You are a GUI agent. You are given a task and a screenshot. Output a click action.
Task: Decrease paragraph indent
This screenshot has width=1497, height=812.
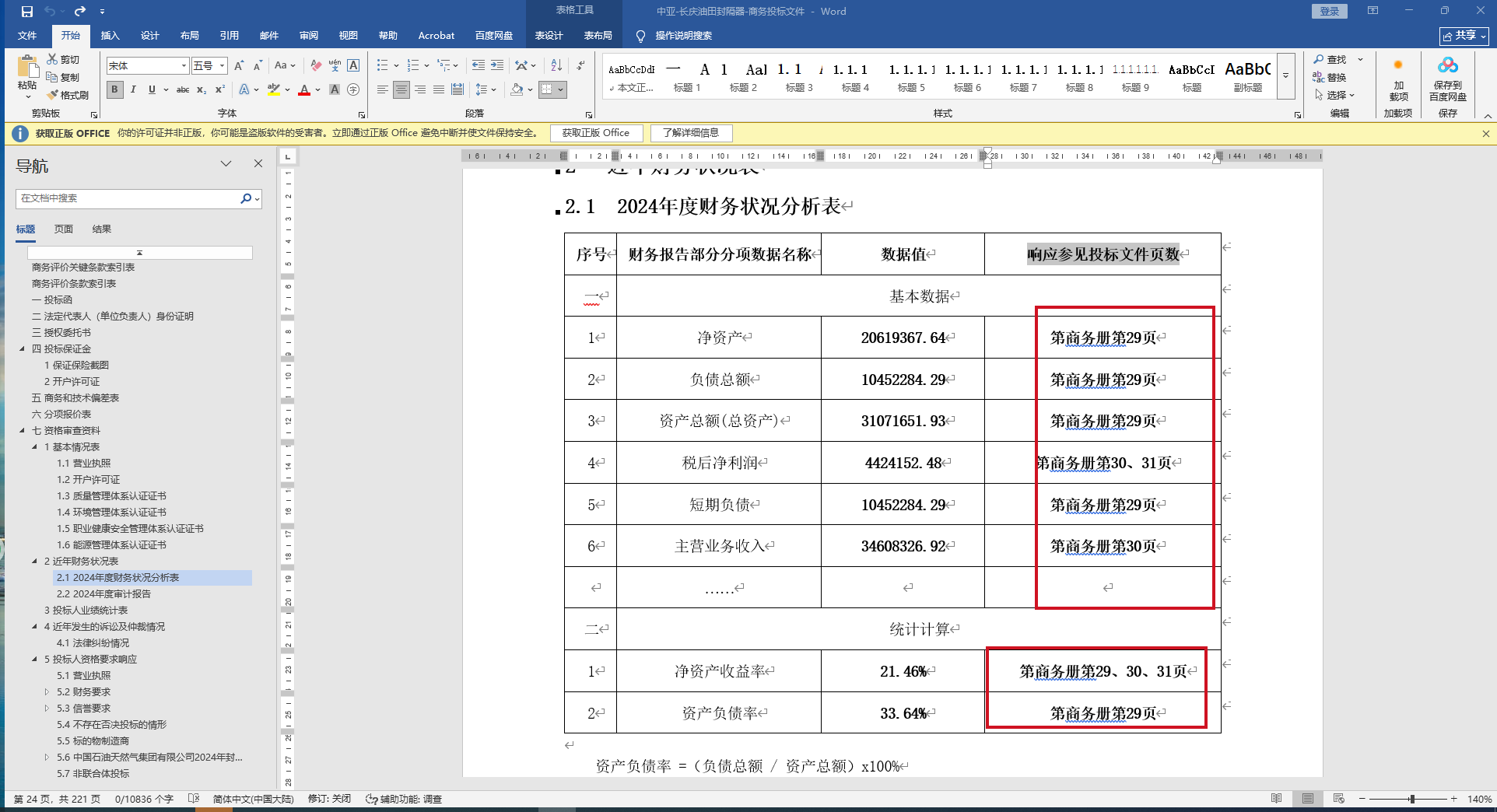(479, 66)
